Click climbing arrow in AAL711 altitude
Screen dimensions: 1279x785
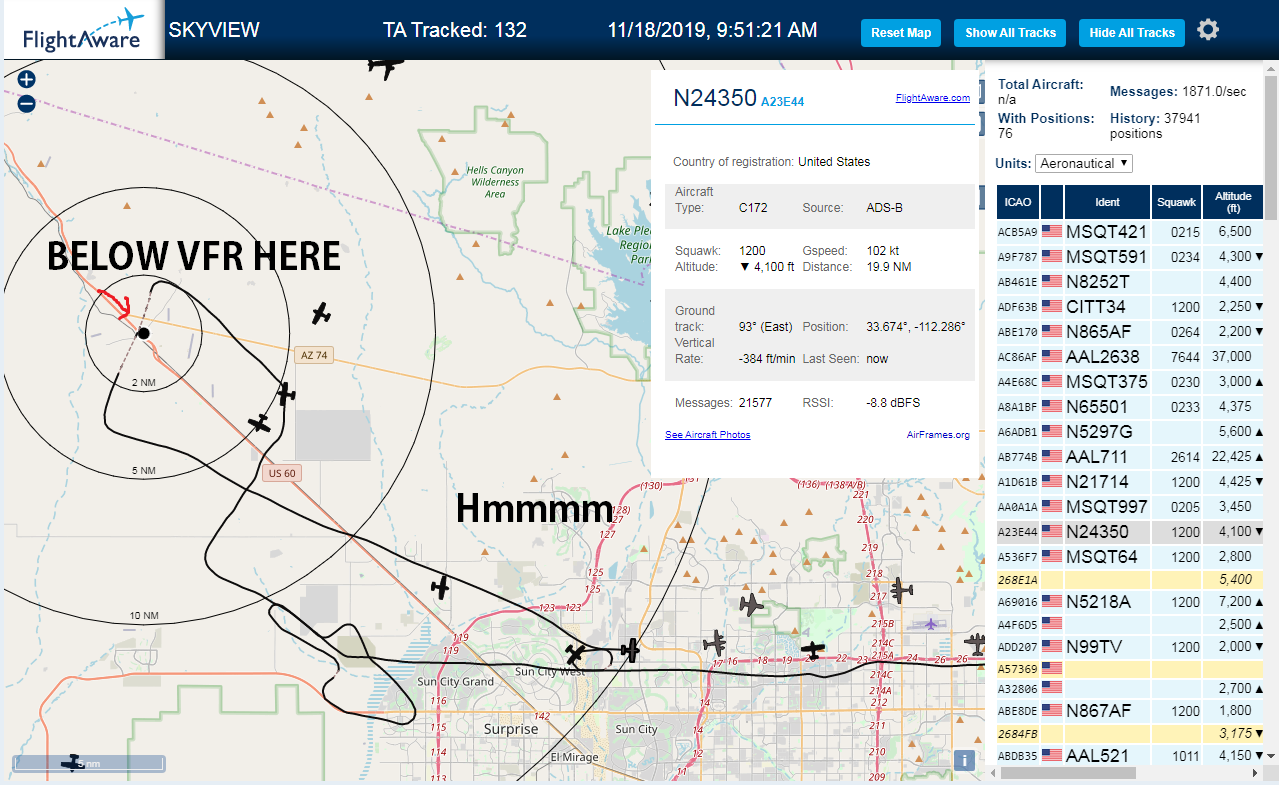1259,457
